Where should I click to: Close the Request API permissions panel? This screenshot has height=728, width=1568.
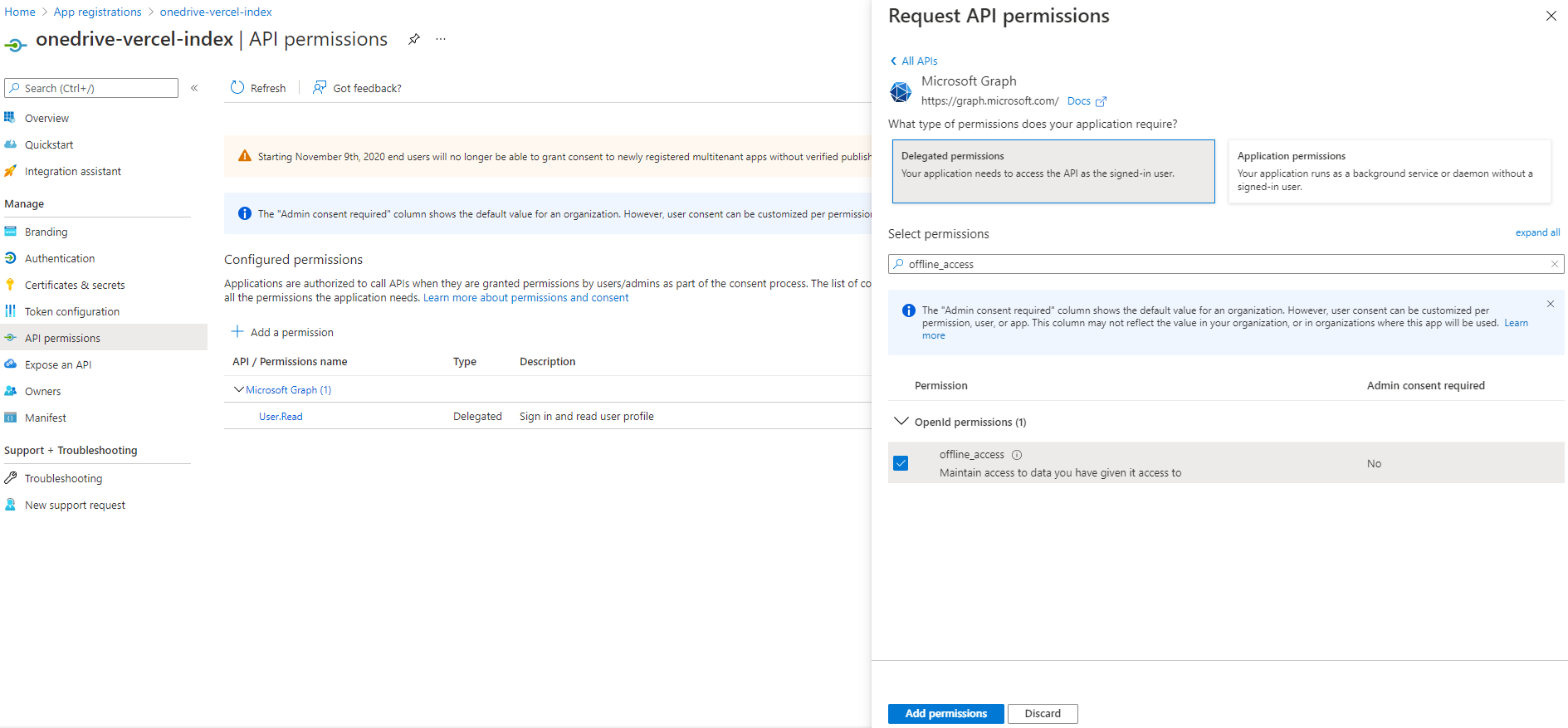pyautogui.click(x=1551, y=16)
